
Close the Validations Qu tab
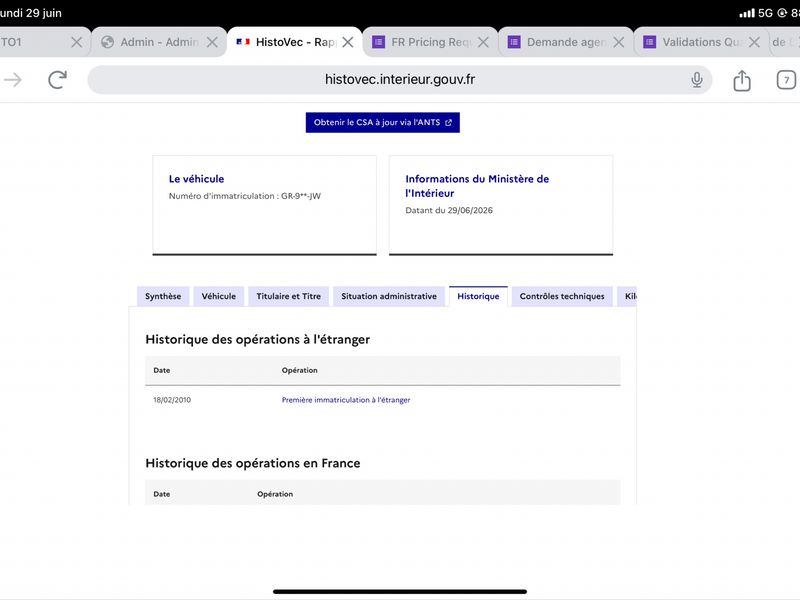pos(754,42)
